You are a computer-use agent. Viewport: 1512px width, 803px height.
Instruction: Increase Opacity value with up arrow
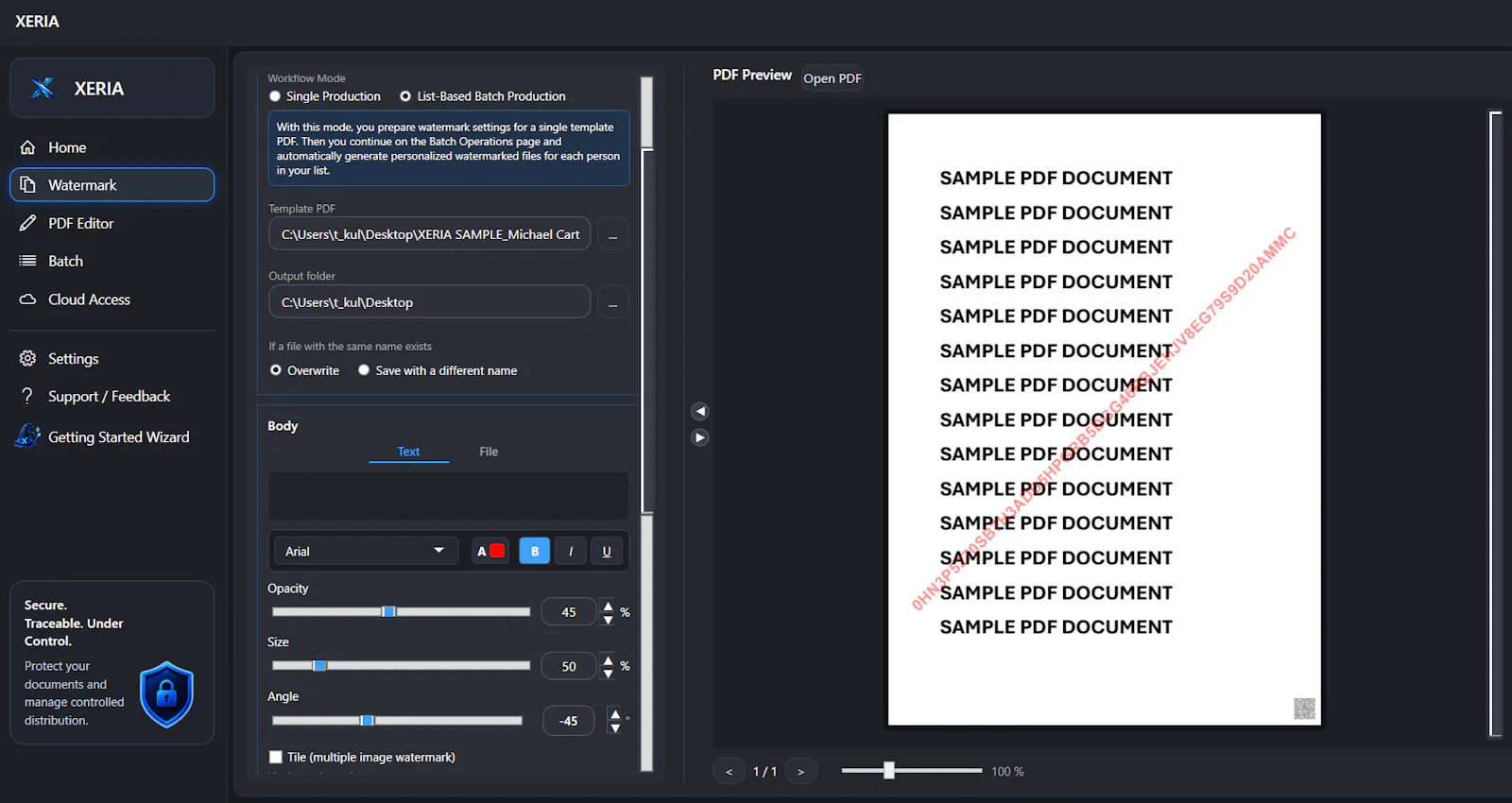(x=608, y=607)
